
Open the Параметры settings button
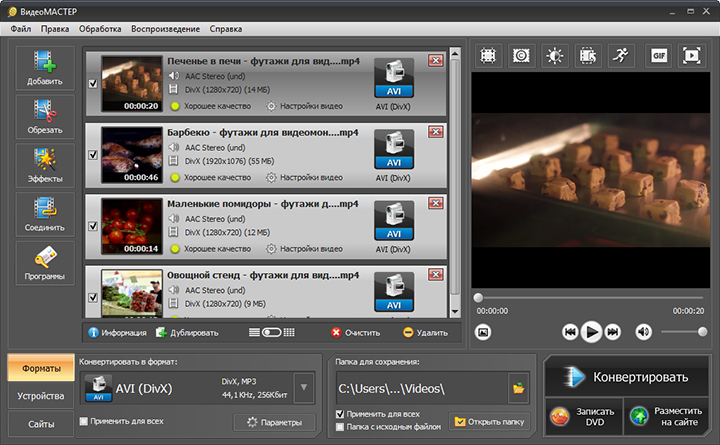coord(275,422)
